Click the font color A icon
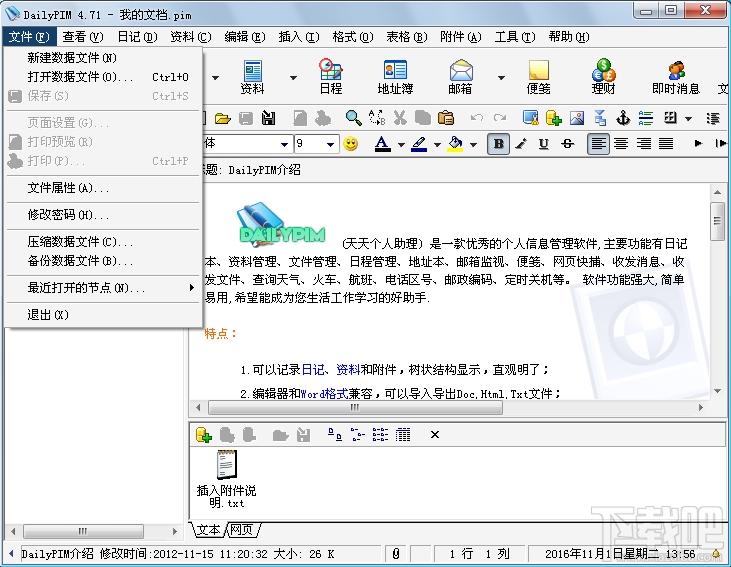 [x=382, y=144]
